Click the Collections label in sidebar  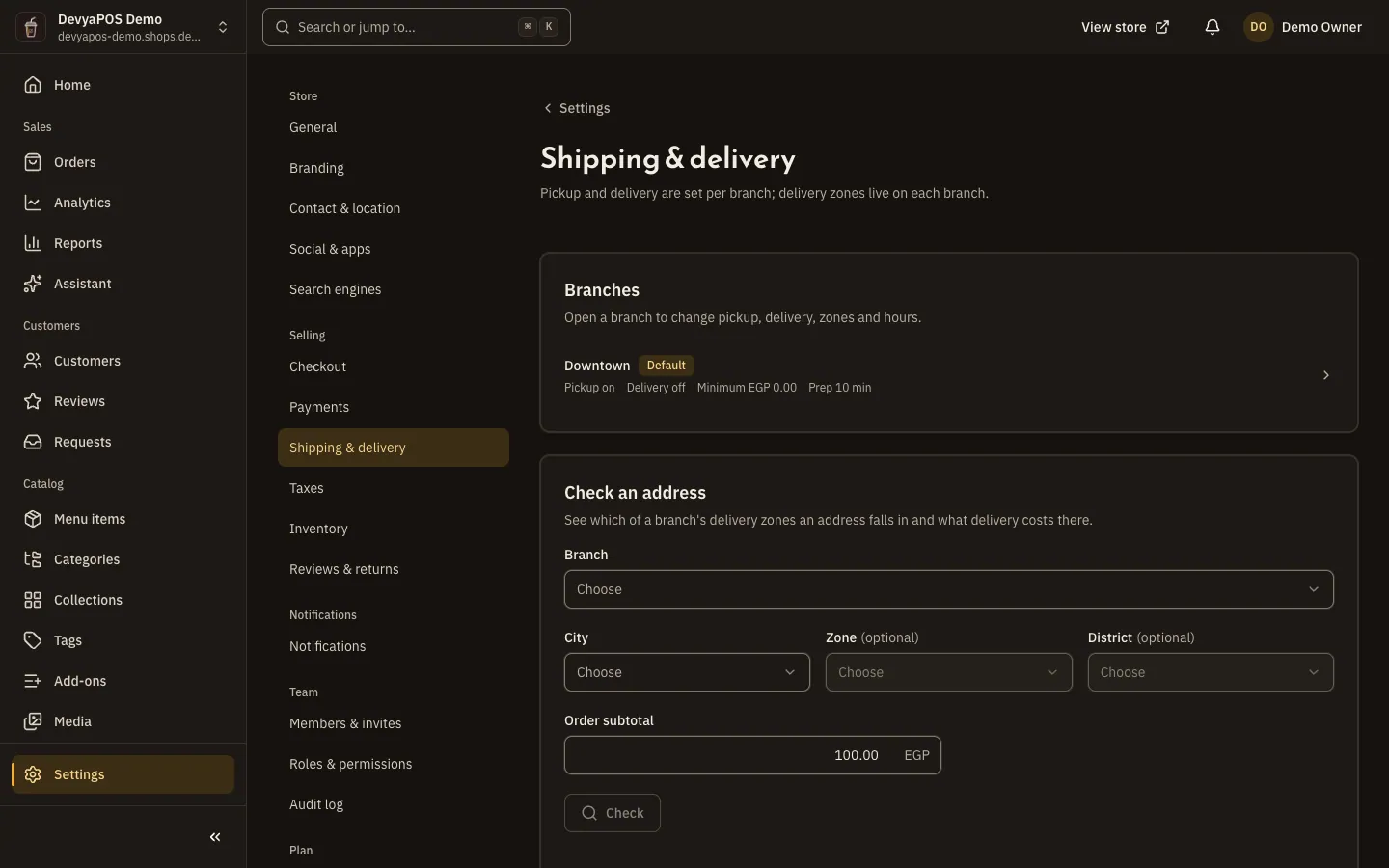click(88, 600)
